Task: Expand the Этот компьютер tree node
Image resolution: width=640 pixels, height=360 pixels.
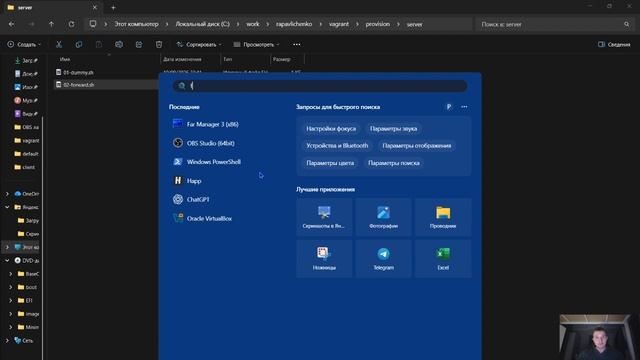Action: 7,247
